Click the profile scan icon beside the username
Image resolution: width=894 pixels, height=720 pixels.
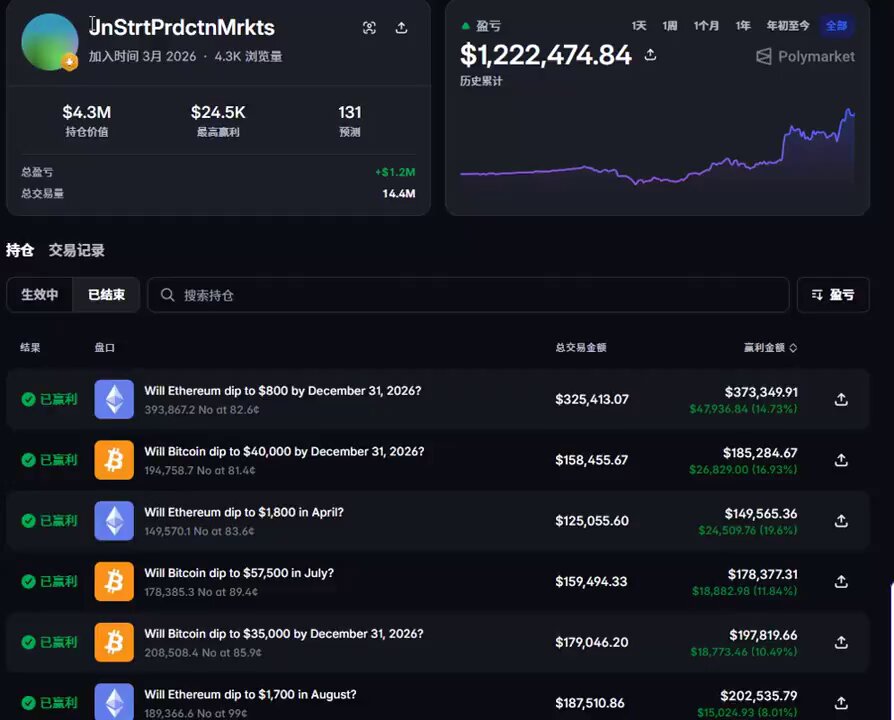tap(369, 28)
